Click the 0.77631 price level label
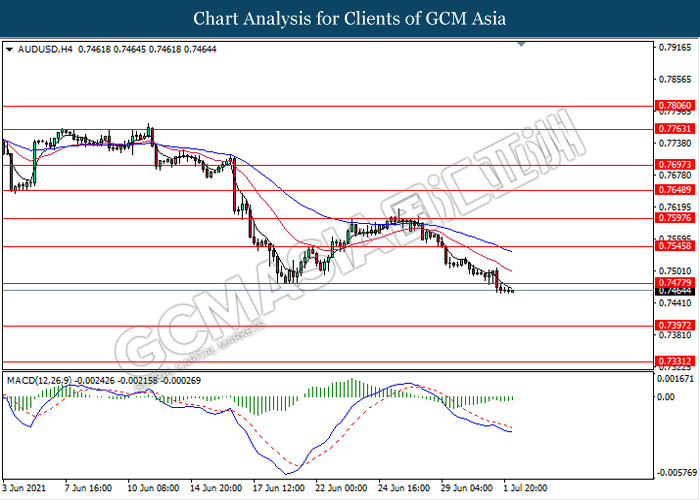This screenshot has width=700, height=500. 675,129
